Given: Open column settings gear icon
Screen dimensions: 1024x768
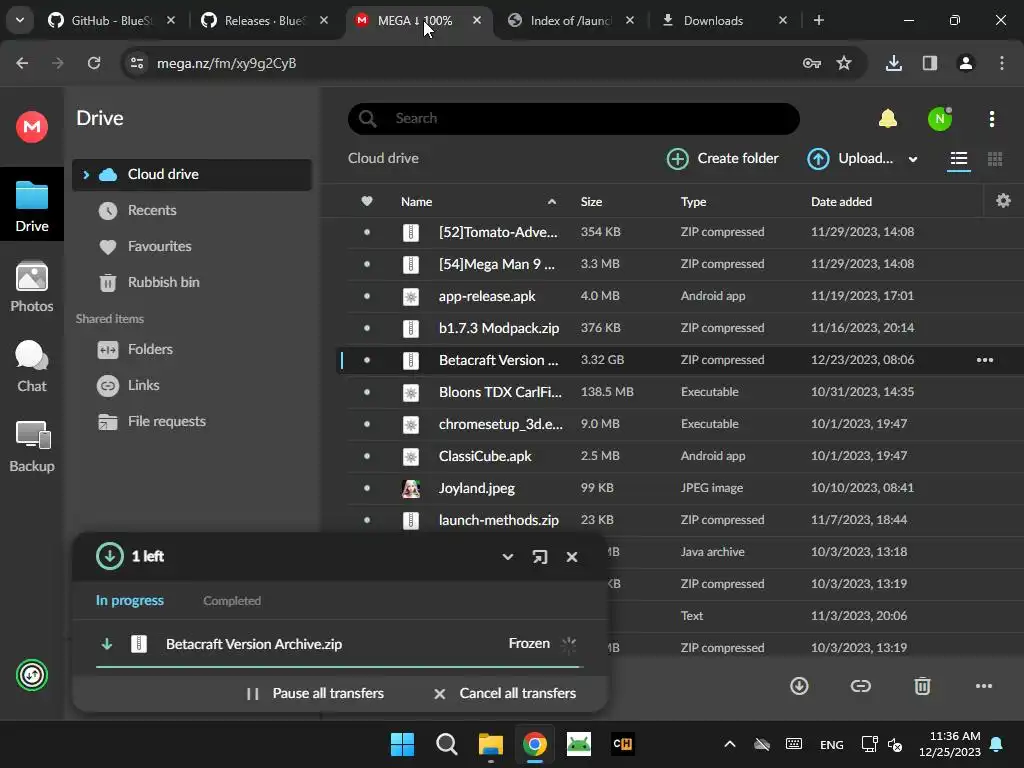Looking at the screenshot, I should [x=1003, y=200].
